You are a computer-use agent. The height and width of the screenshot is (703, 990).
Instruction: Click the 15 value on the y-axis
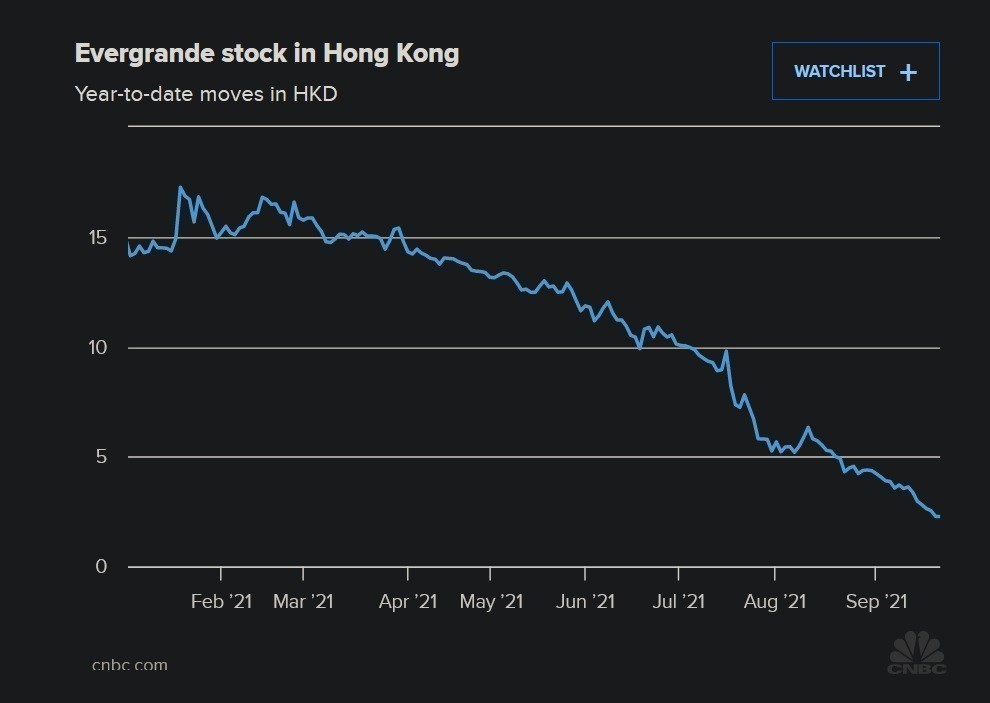[99, 238]
